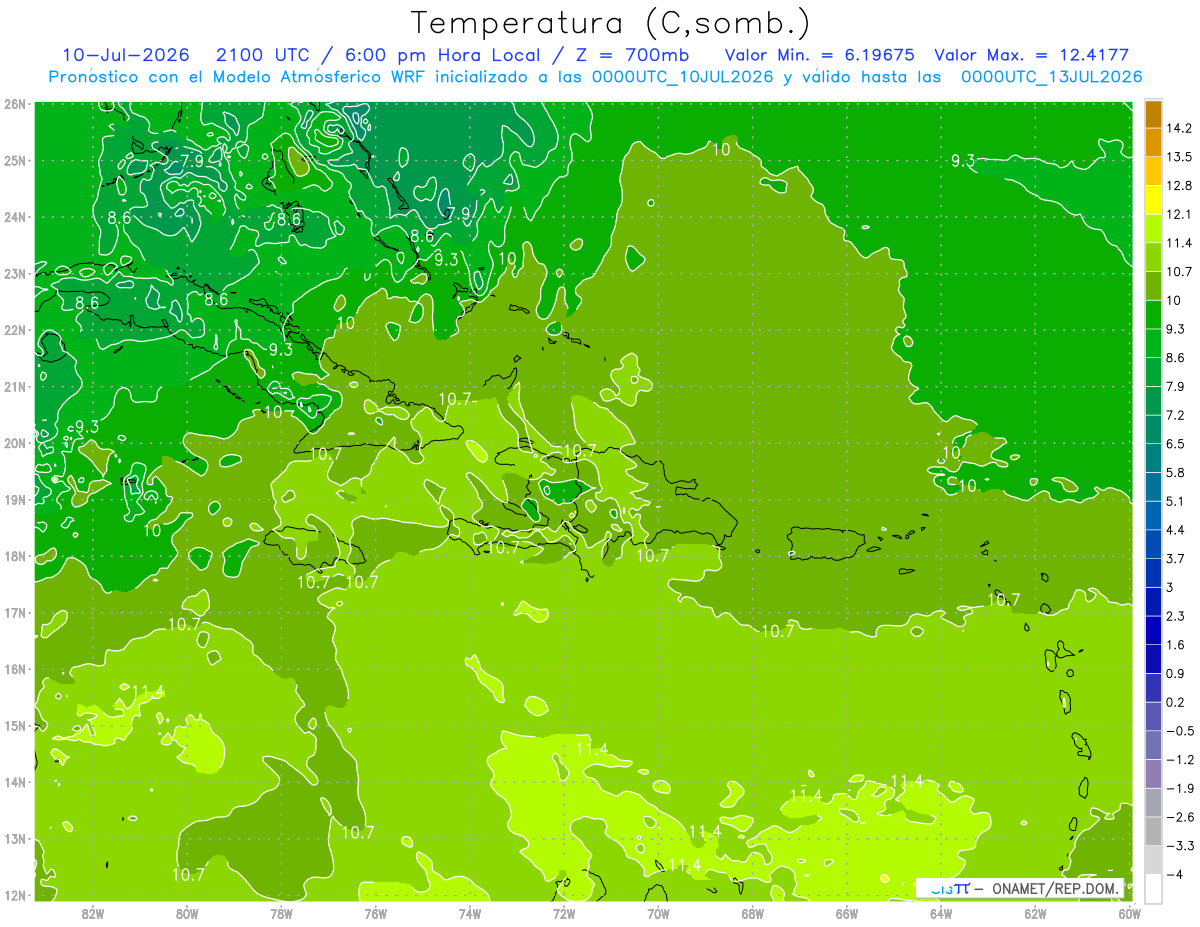Click the top orange-brown swatch above 14.2
The height and width of the screenshot is (927, 1200).
click(x=1153, y=114)
